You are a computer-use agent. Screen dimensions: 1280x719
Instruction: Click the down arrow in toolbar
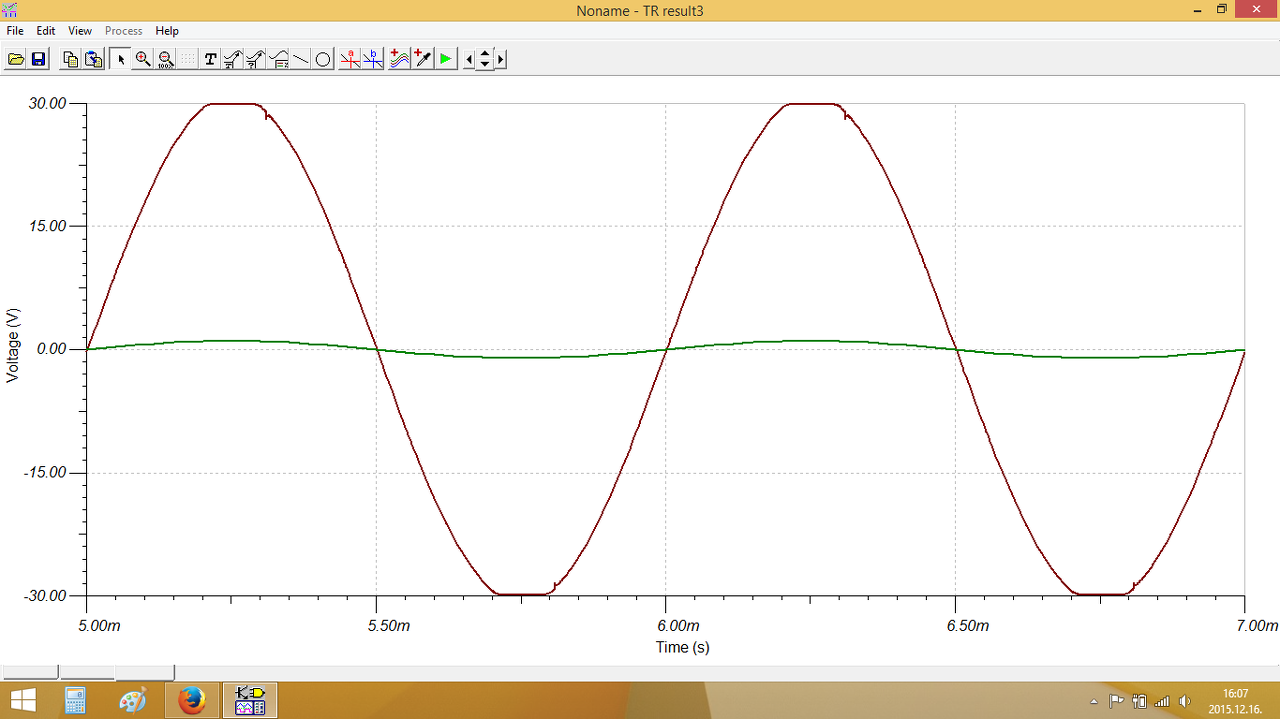tap(485, 64)
